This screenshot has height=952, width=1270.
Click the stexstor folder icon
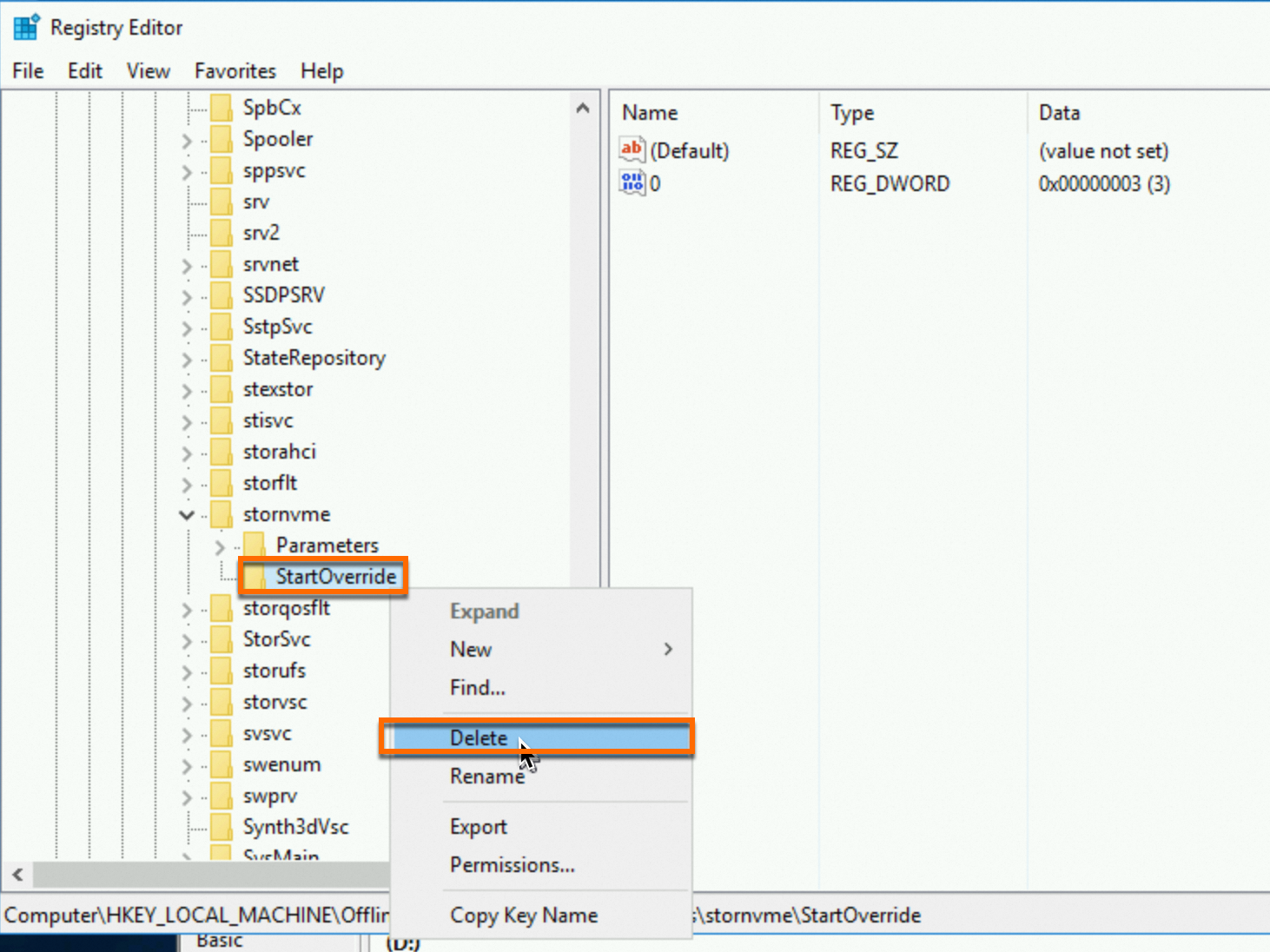pos(222,389)
